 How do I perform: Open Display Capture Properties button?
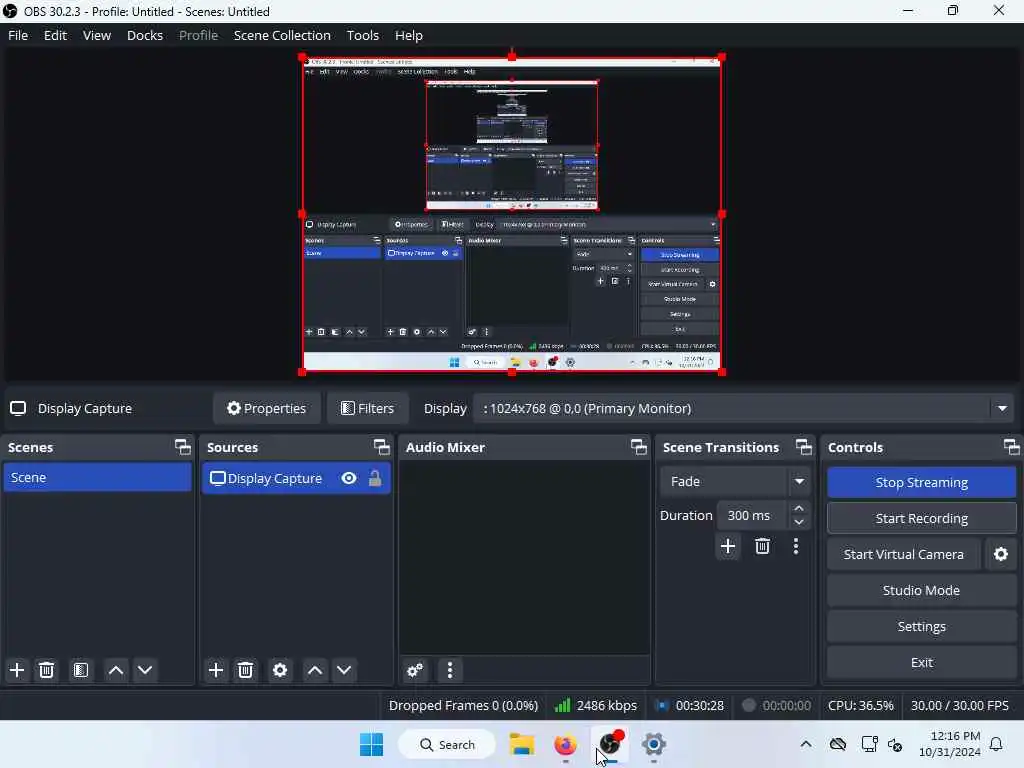pos(266,409)
